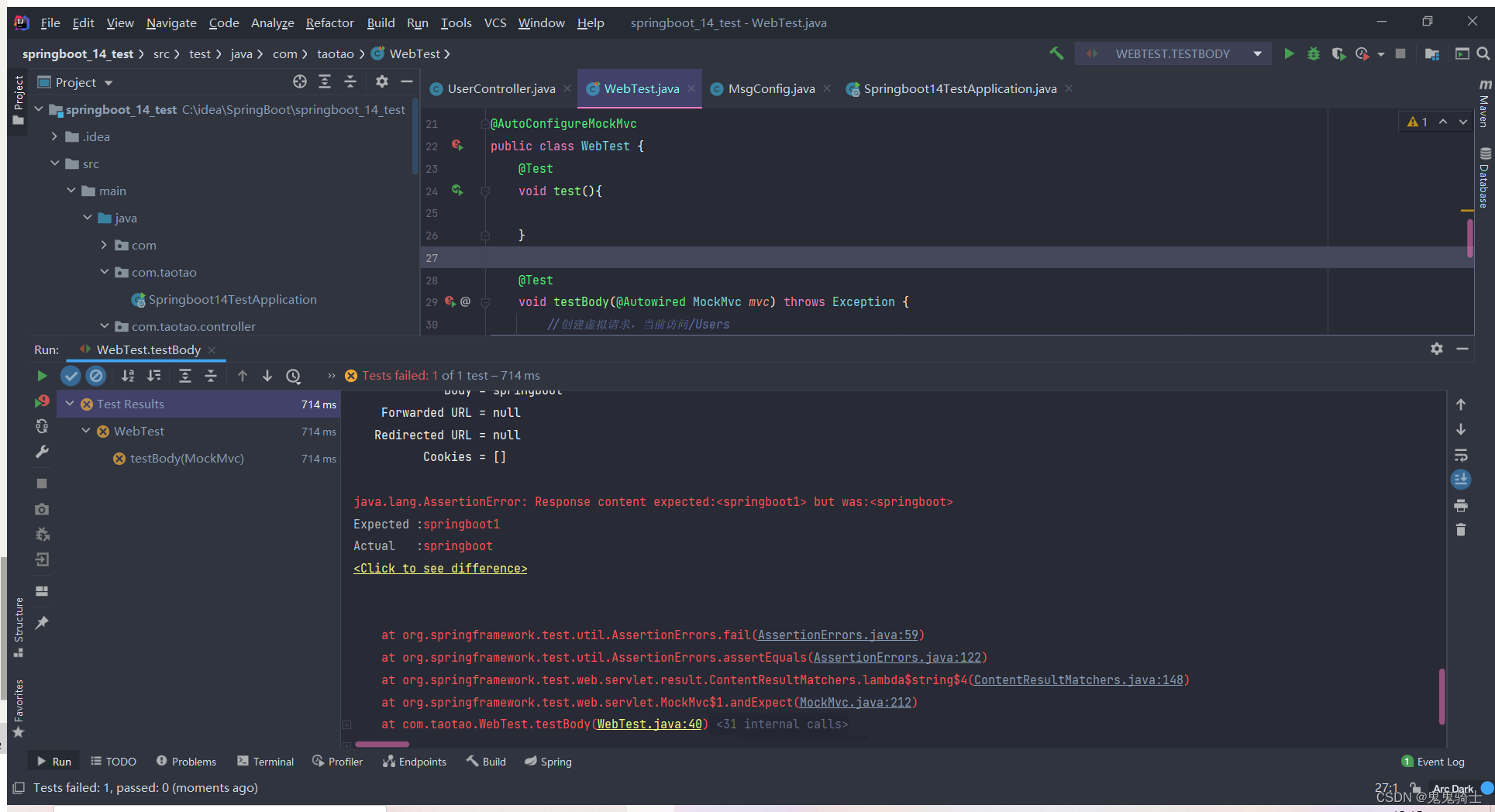
Task: Open the Maven side panel
Action: (1485, 102)
